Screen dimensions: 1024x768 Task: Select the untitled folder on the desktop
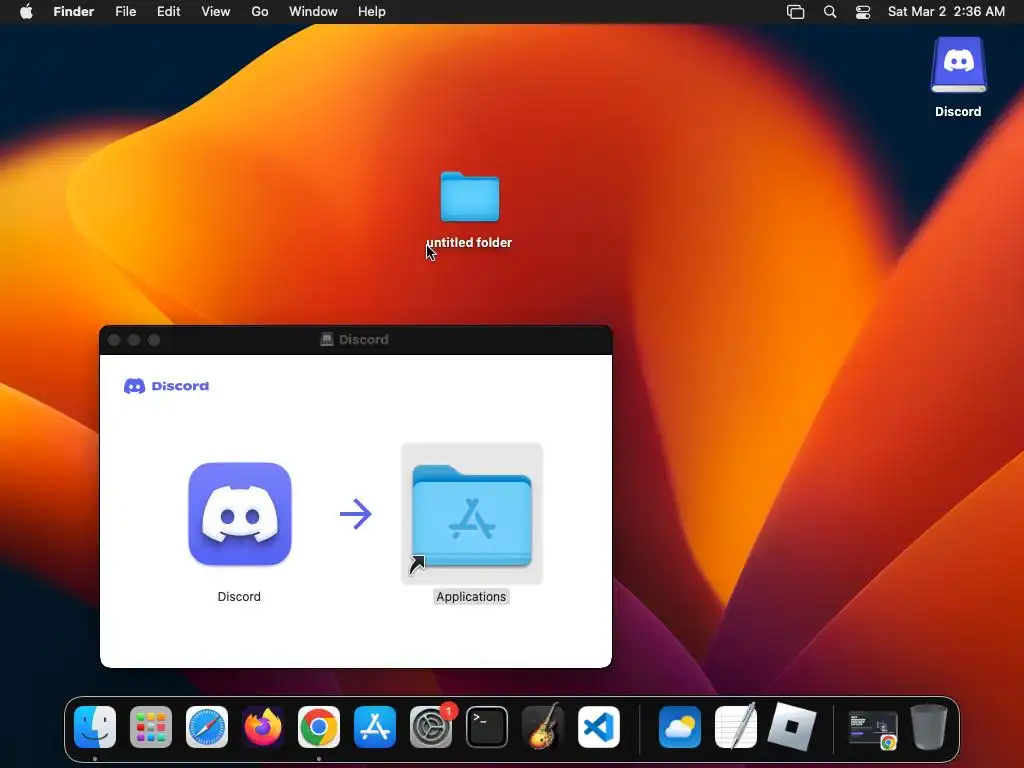pyautogui.click(x=470, y=197)
